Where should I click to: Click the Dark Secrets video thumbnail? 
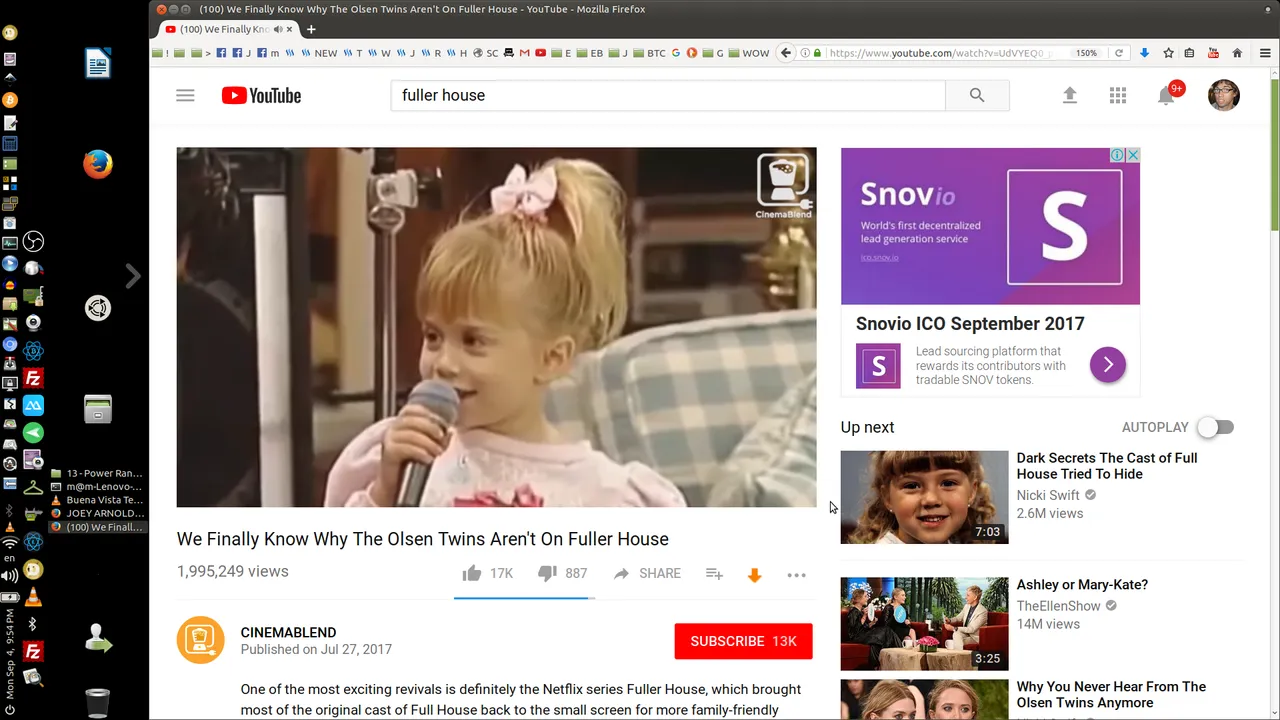pyautogui.click(x=924, y=497)
